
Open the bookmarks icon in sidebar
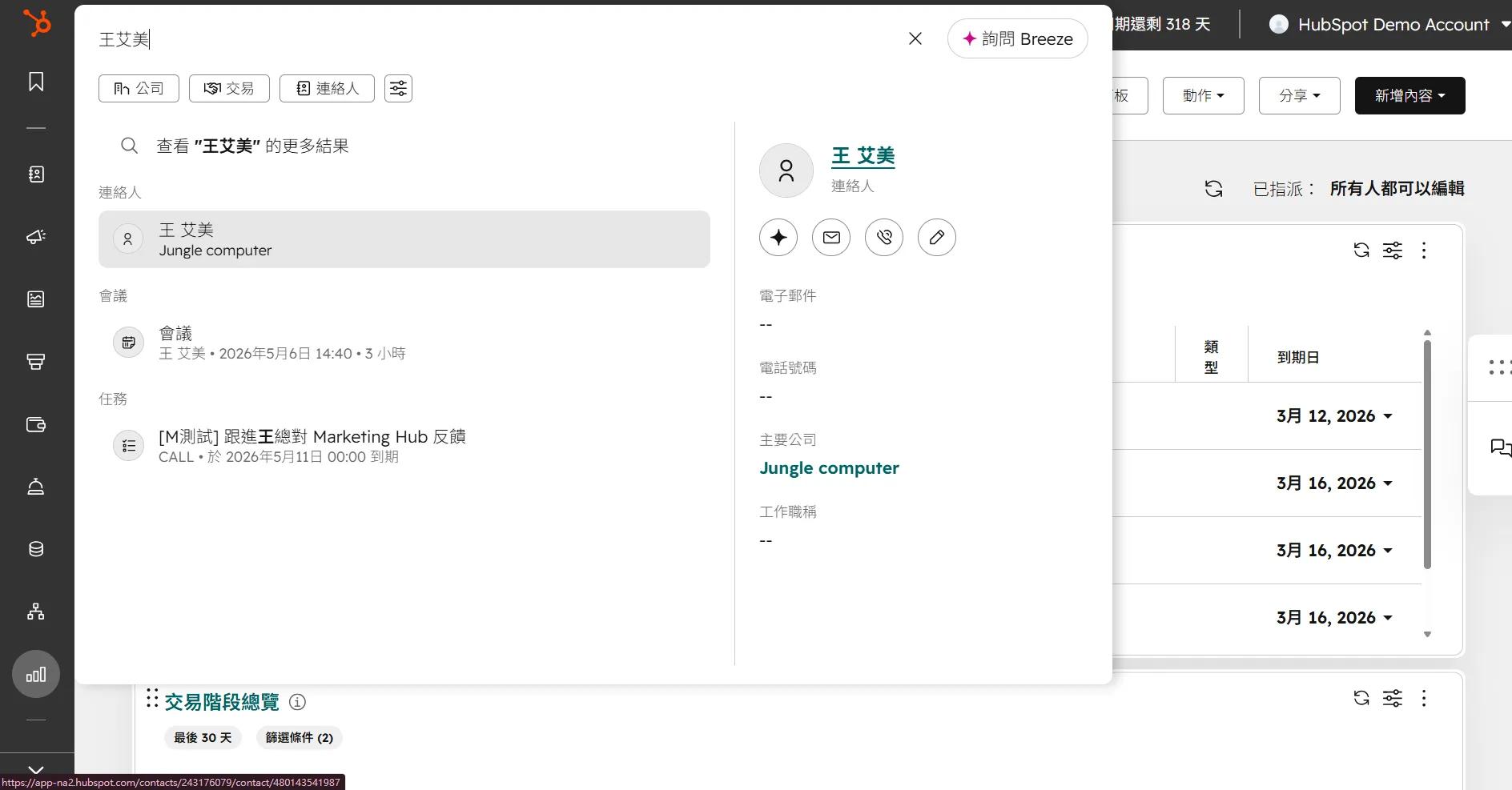tap(36, 82)
